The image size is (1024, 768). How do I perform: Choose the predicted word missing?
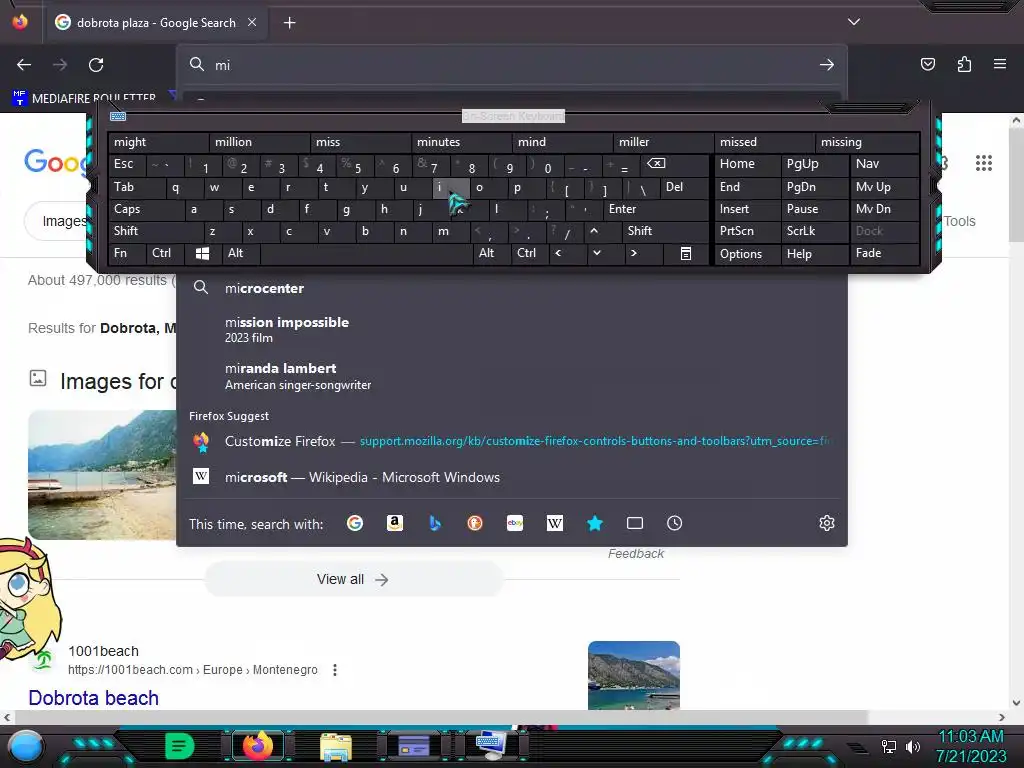coord(867,142)
